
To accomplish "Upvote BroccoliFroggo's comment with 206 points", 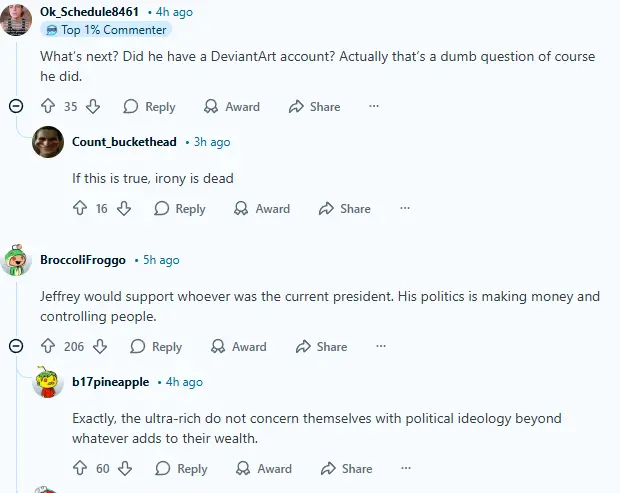I will [x=47, y=346].
